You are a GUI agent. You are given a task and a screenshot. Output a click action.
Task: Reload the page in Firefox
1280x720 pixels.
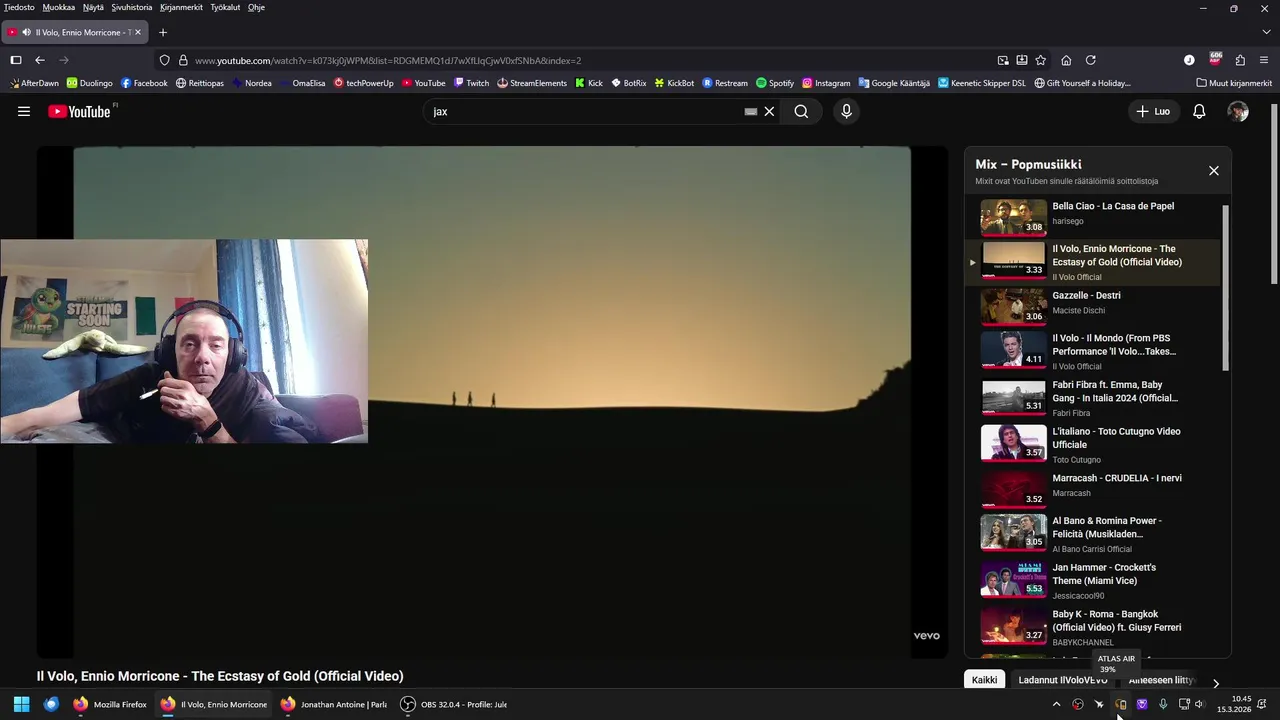point(1091,60)
